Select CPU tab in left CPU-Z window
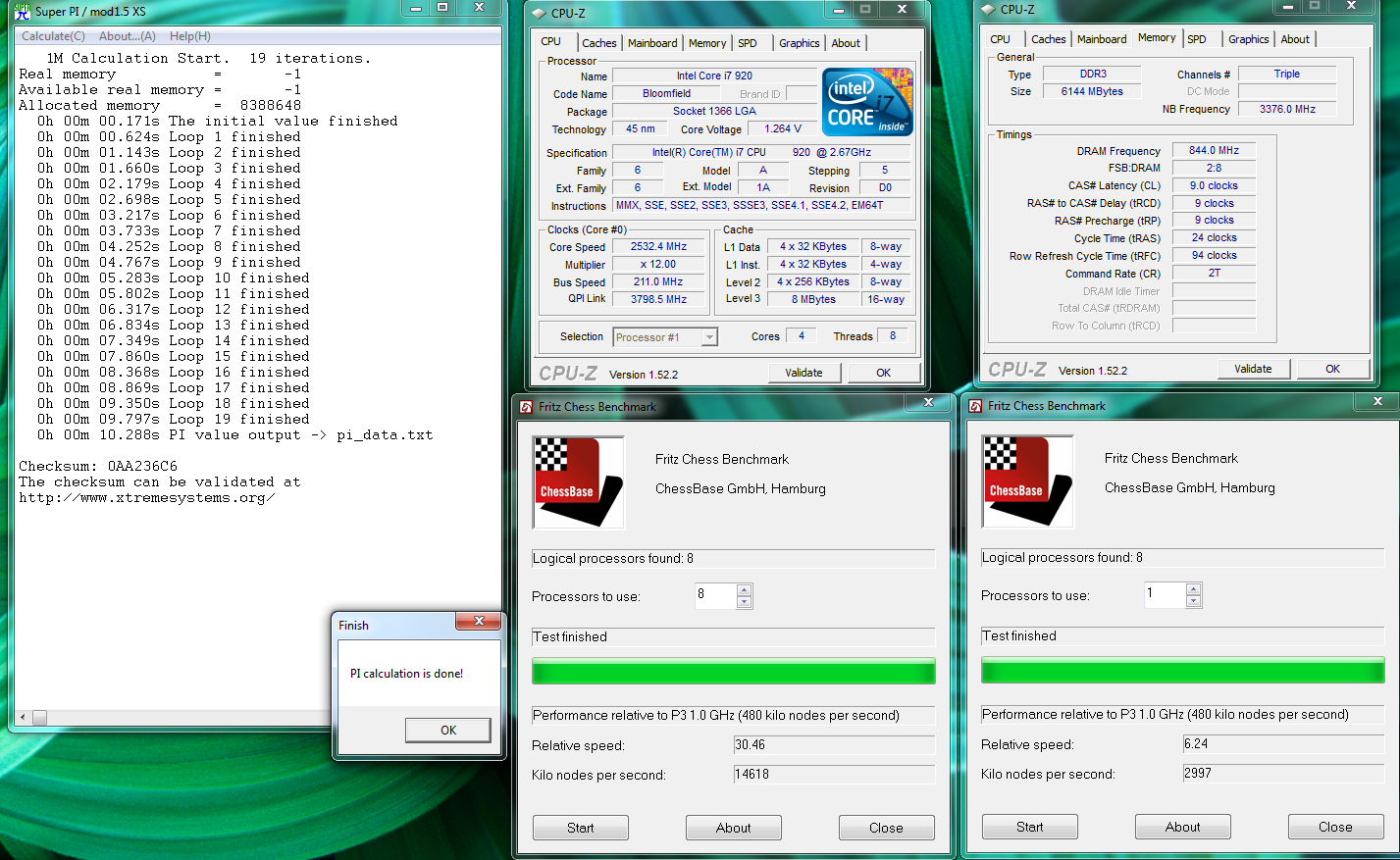 click(x=551, y=41)
